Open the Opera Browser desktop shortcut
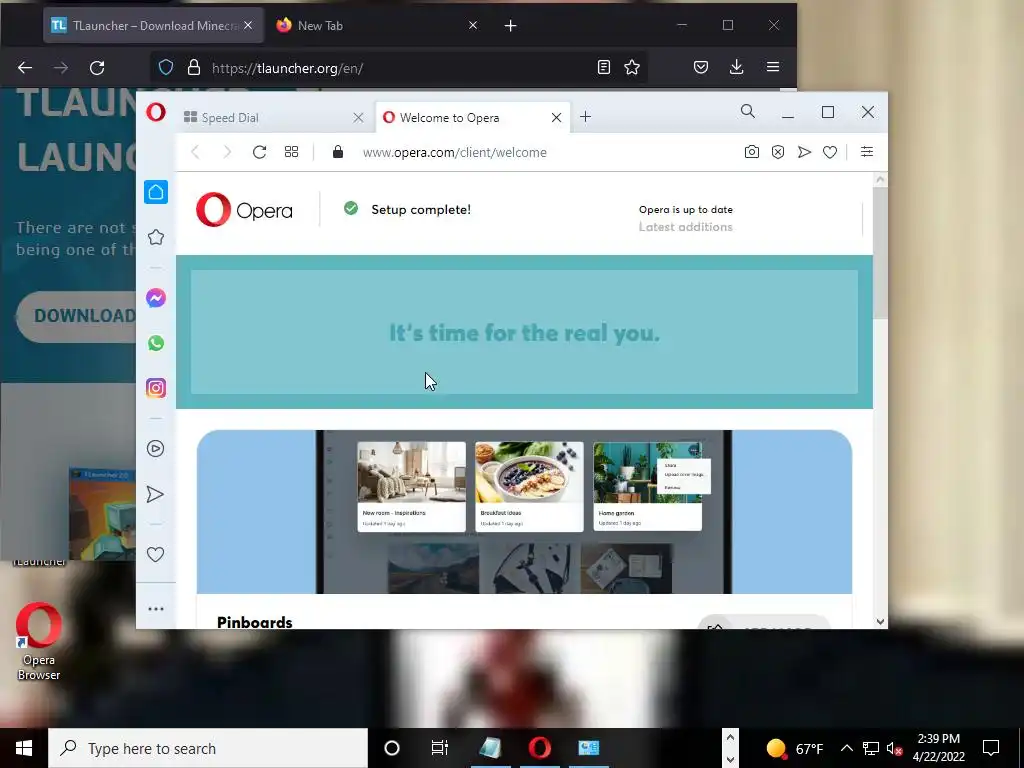Viewport: 1024px width, 768px height. (x=39, y=642)
